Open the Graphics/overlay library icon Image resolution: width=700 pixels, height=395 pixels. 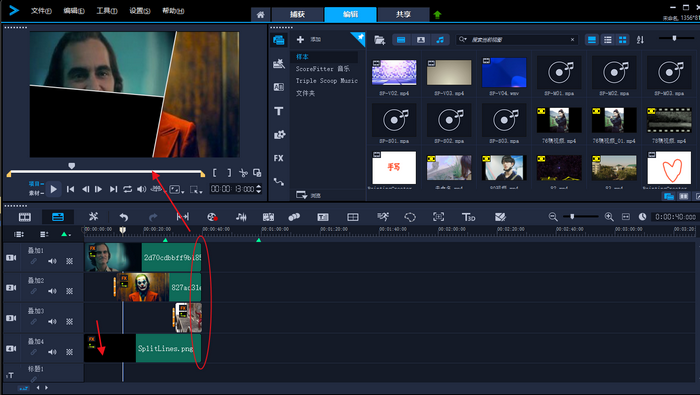[x=279, y=134]
